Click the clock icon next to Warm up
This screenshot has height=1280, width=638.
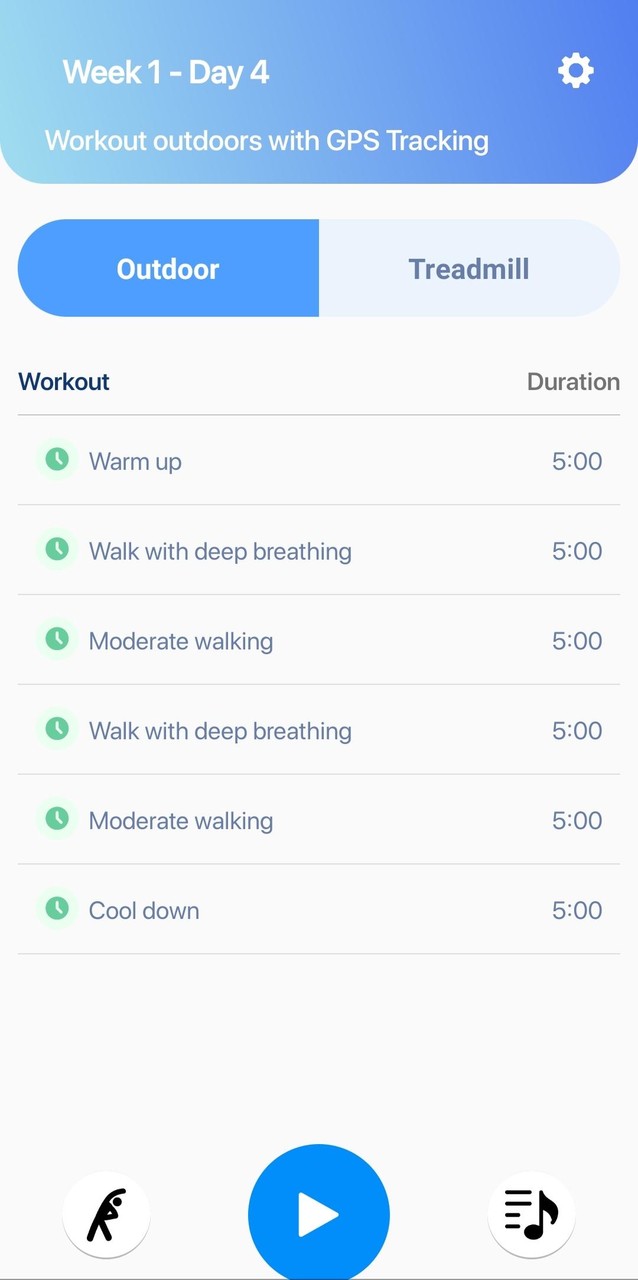[57, 459]
